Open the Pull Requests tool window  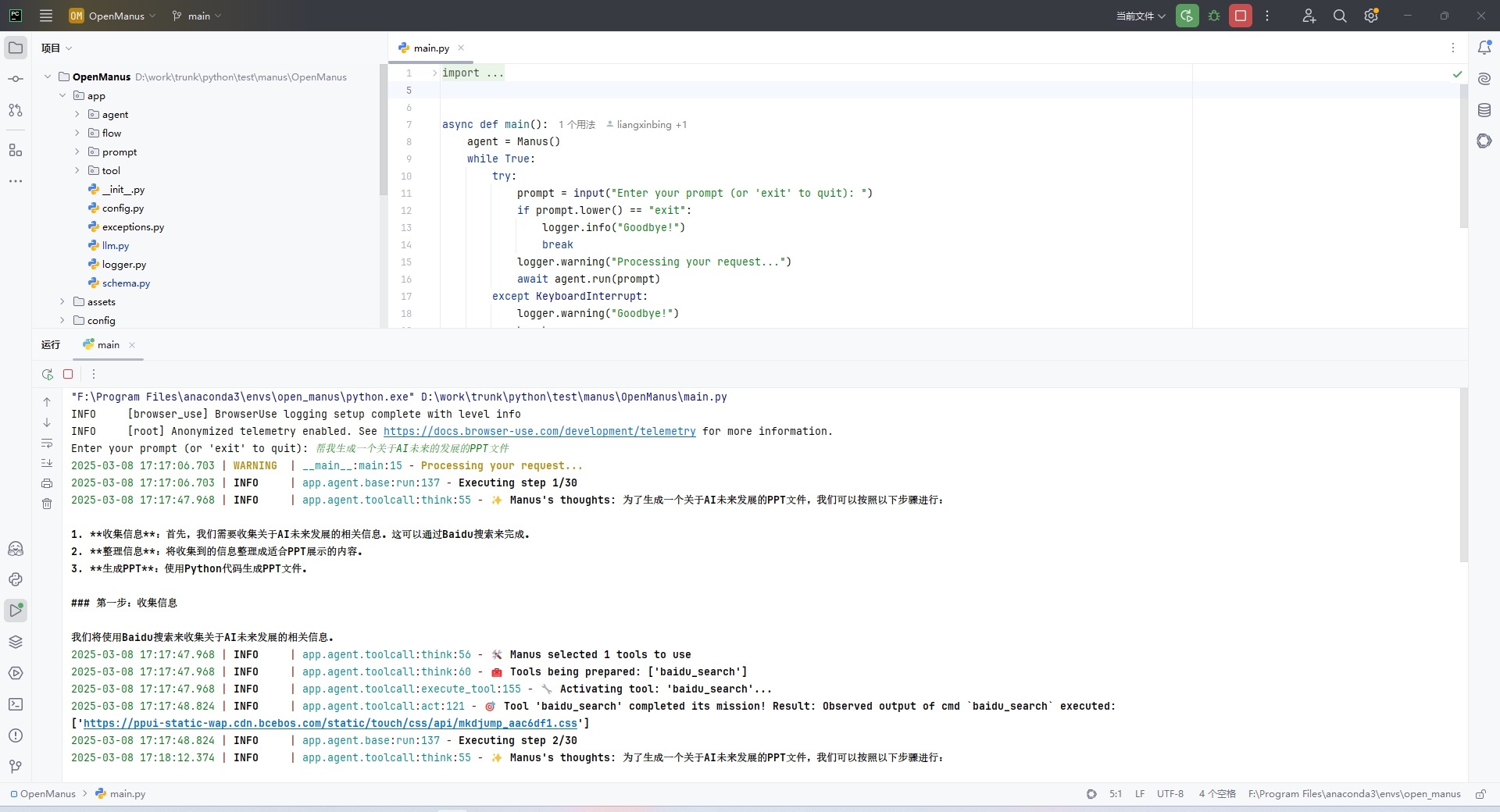pos(16,110)
